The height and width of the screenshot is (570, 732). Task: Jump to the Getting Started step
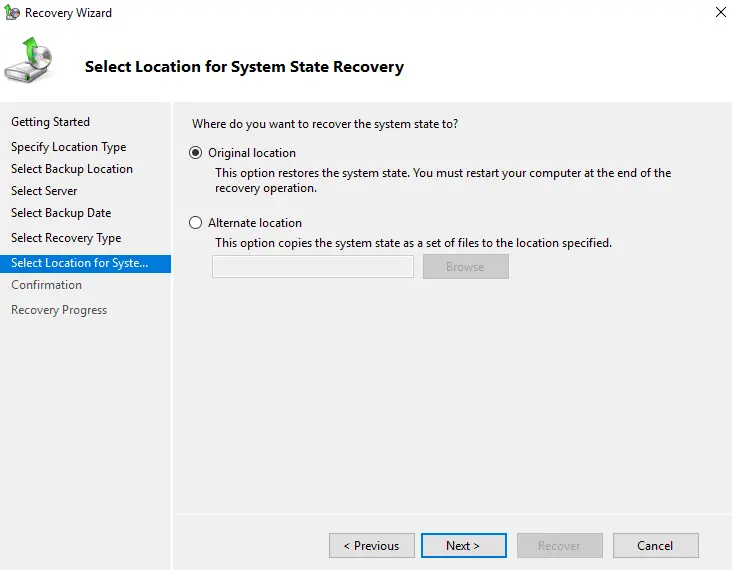[50, 122]
